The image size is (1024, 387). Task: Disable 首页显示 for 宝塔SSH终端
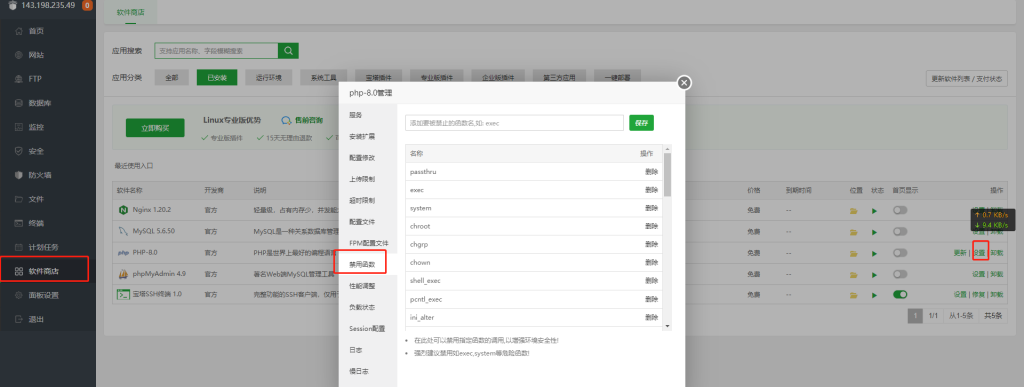click(x=900, y=294)
